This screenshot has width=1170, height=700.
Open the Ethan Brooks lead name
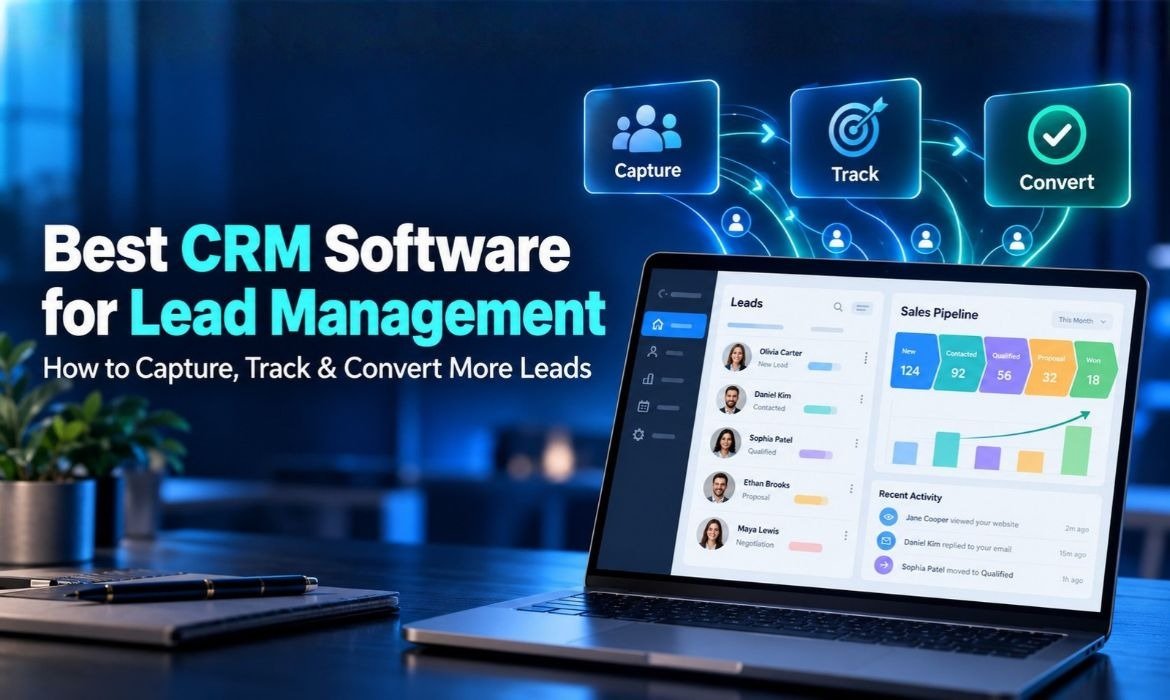point(766,484)
